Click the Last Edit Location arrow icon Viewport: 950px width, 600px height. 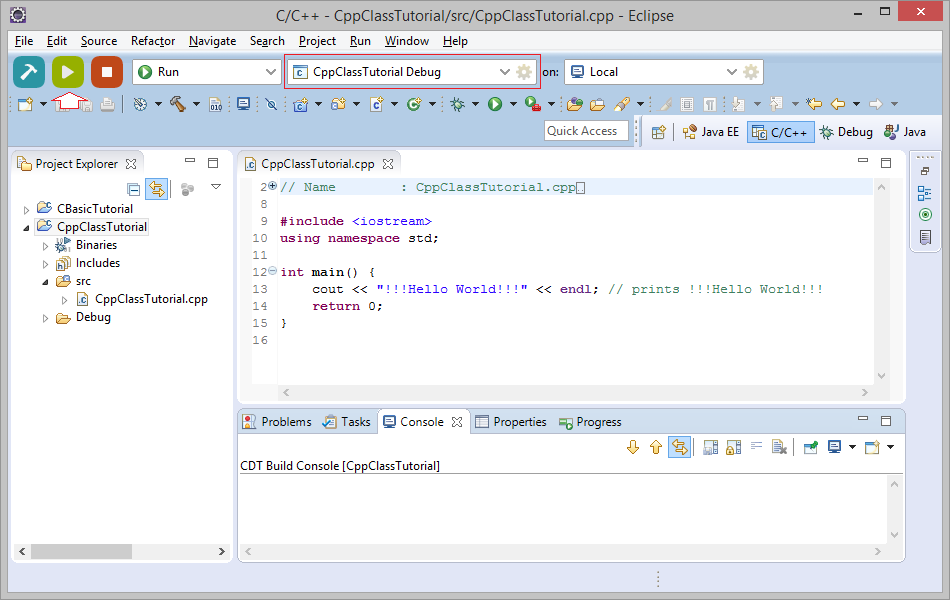tap(814, 104)
